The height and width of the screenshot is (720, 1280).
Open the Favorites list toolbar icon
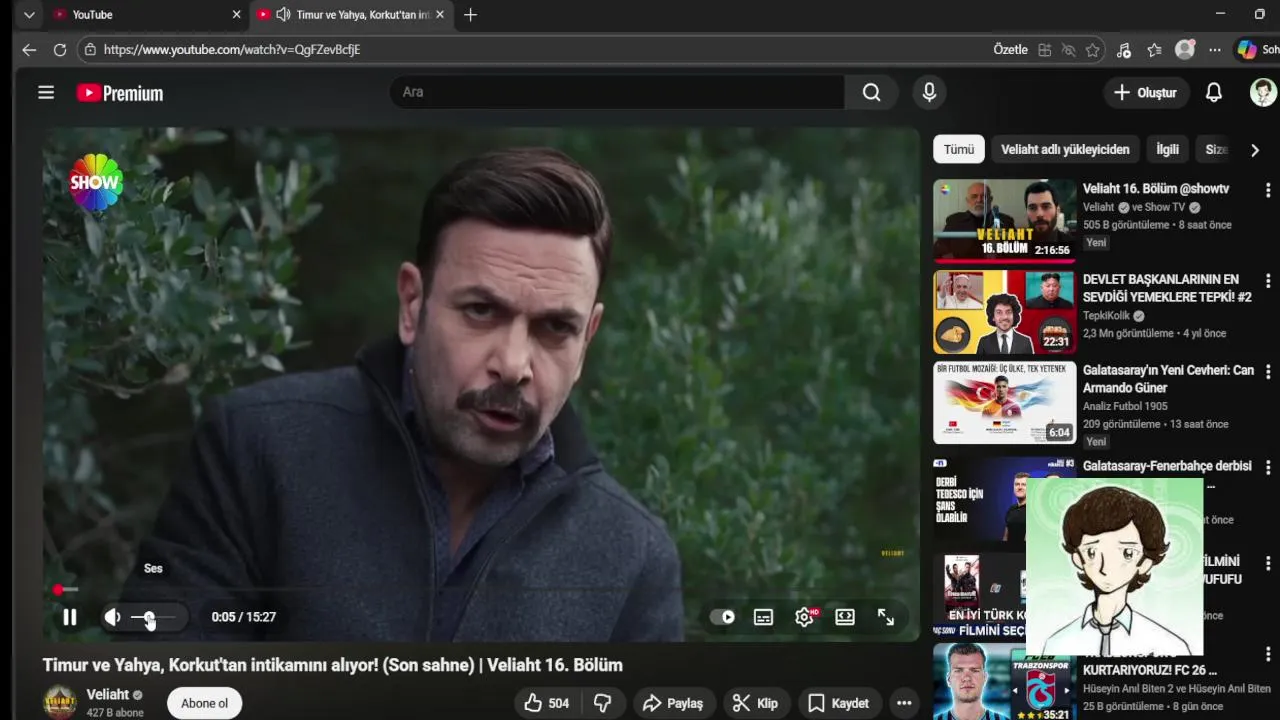[1155, 50]
